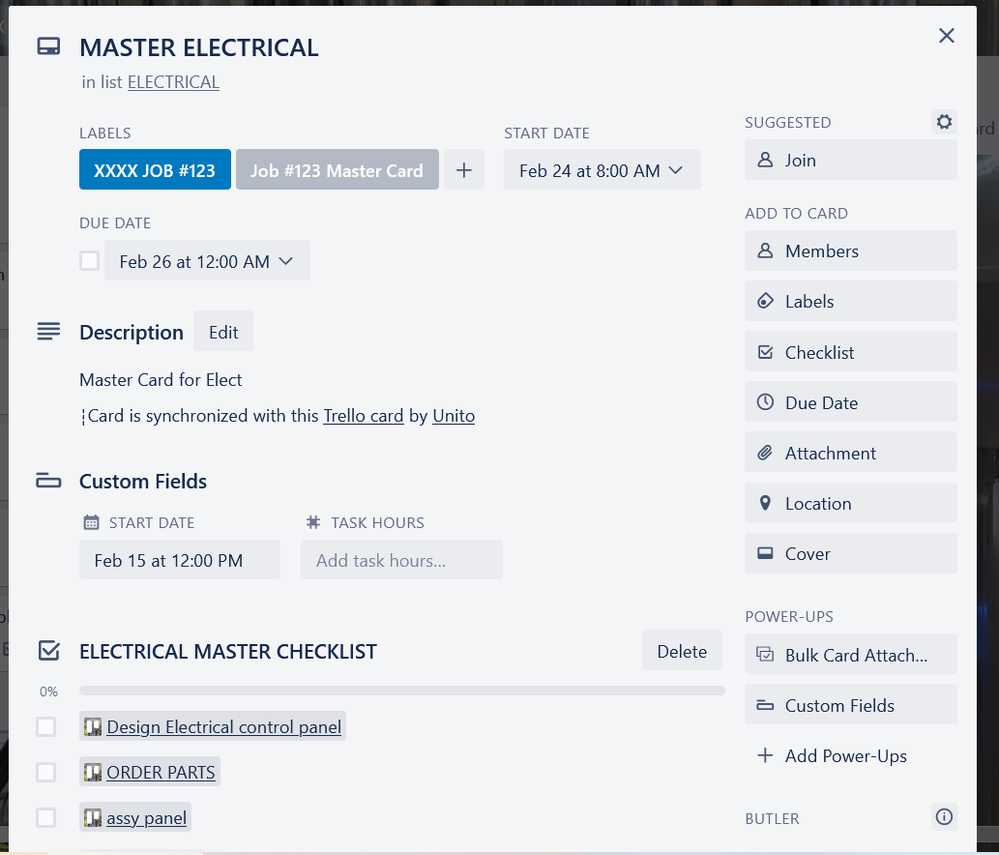Click custom field Feb 15 at 12:00 PM

[x=180, y=560]
